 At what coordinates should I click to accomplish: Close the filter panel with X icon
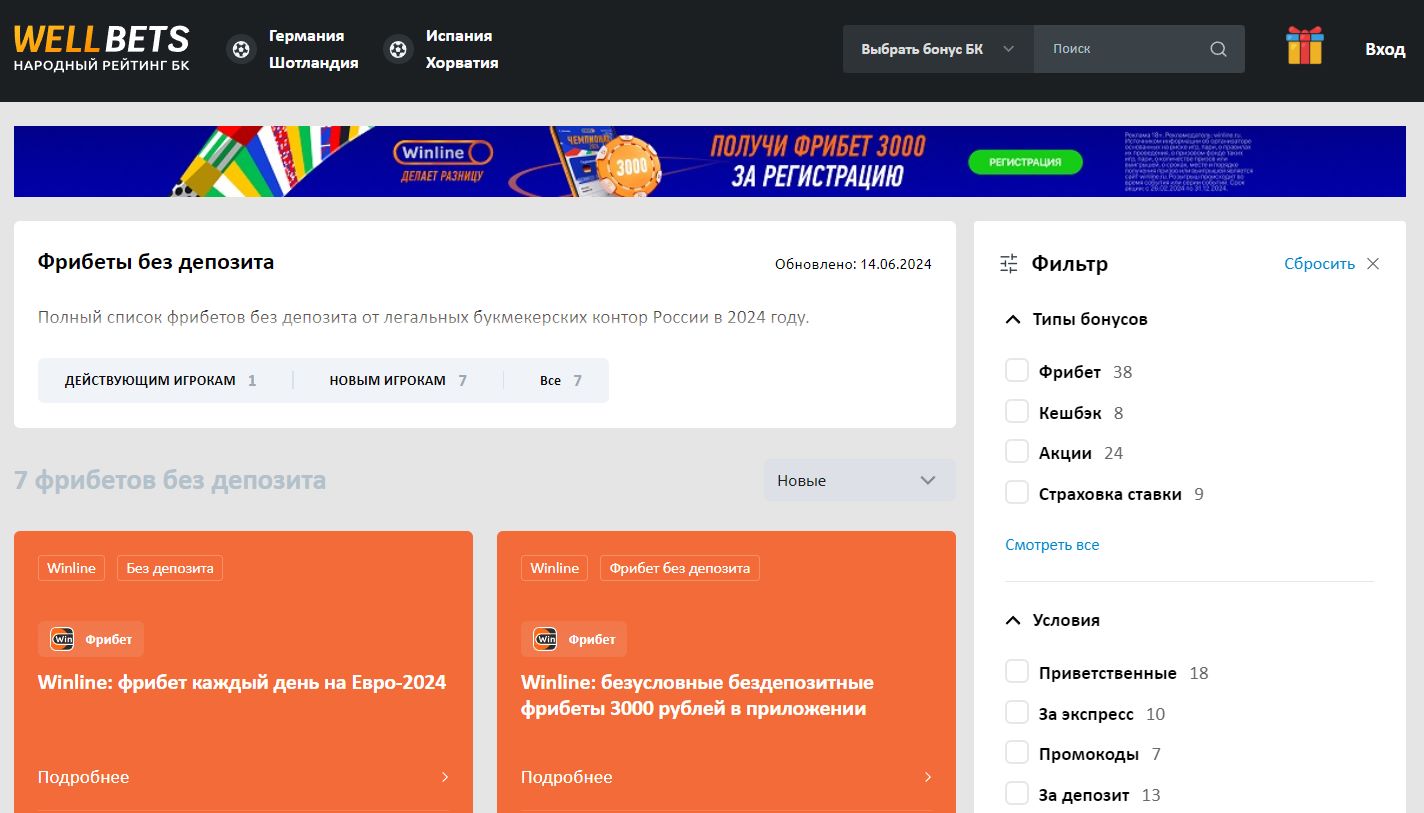pos(1373,264)
